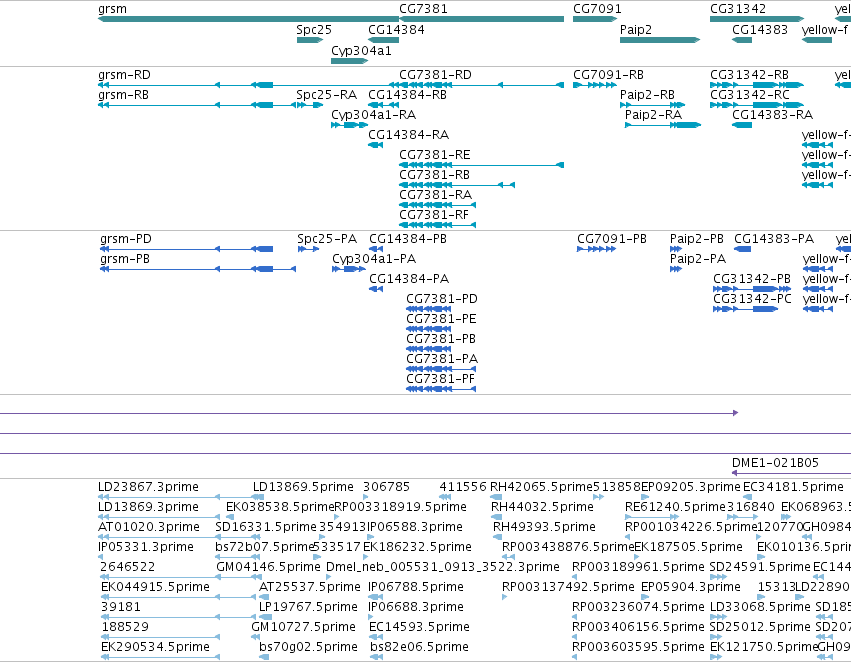Select the CG31342-PC protein label
851x662 pixels.
pos(752,300)
